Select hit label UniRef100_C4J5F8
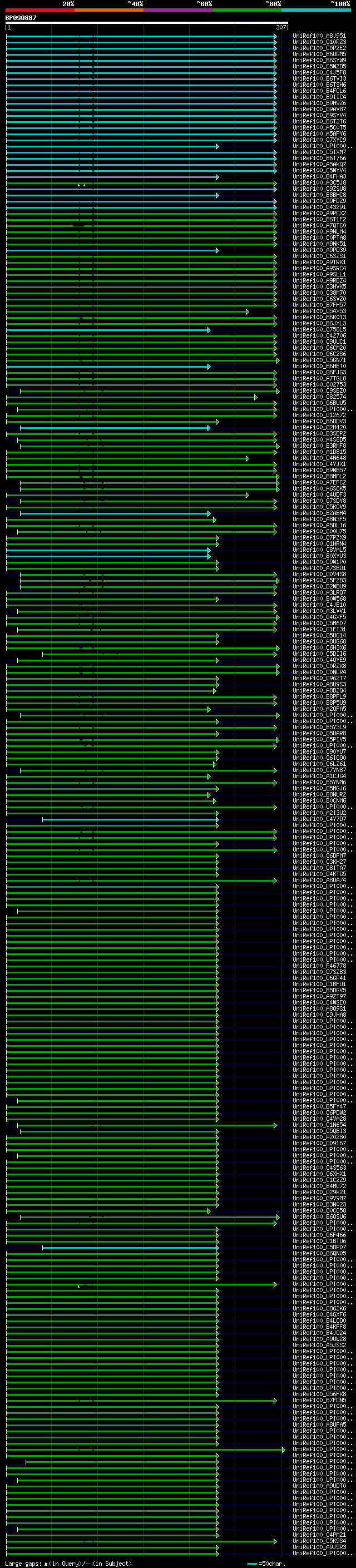This screenshot has width=356, height=1568. click(x=319, y=72)
